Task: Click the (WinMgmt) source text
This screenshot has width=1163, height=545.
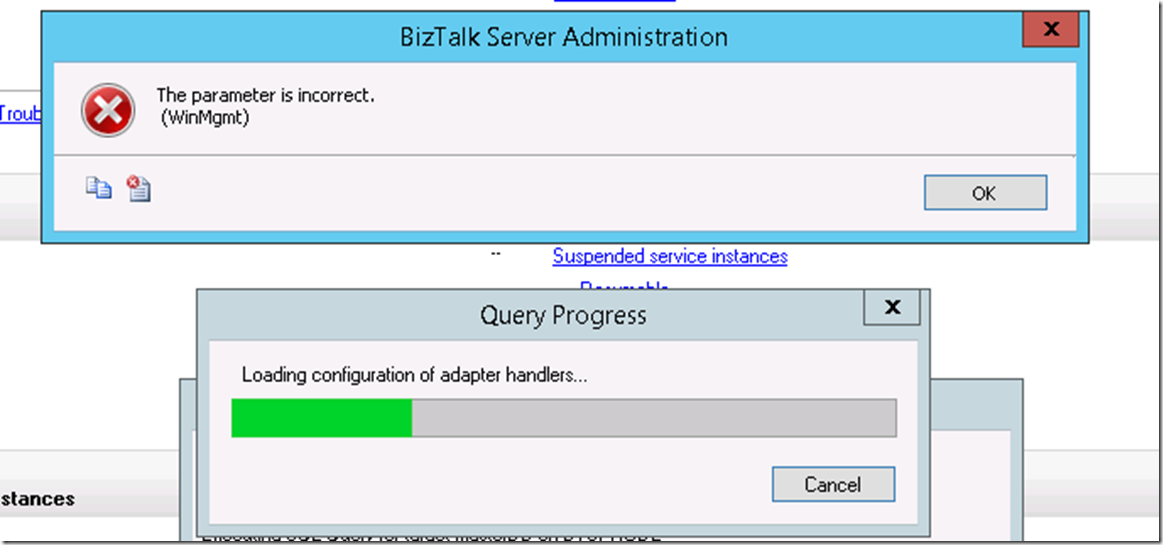Action: tap(205, 117)
